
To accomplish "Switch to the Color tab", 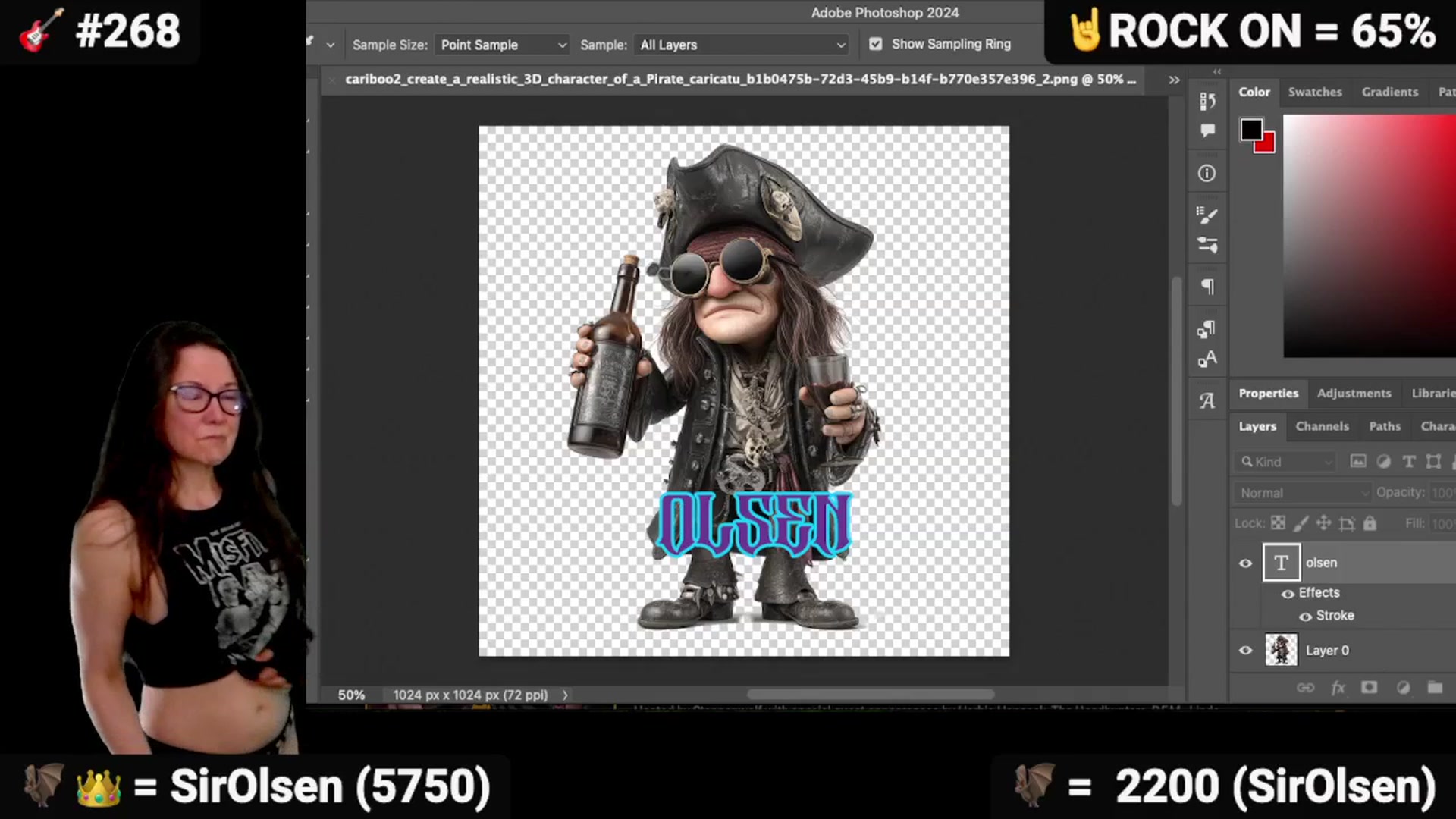I will pos(1254,92).
